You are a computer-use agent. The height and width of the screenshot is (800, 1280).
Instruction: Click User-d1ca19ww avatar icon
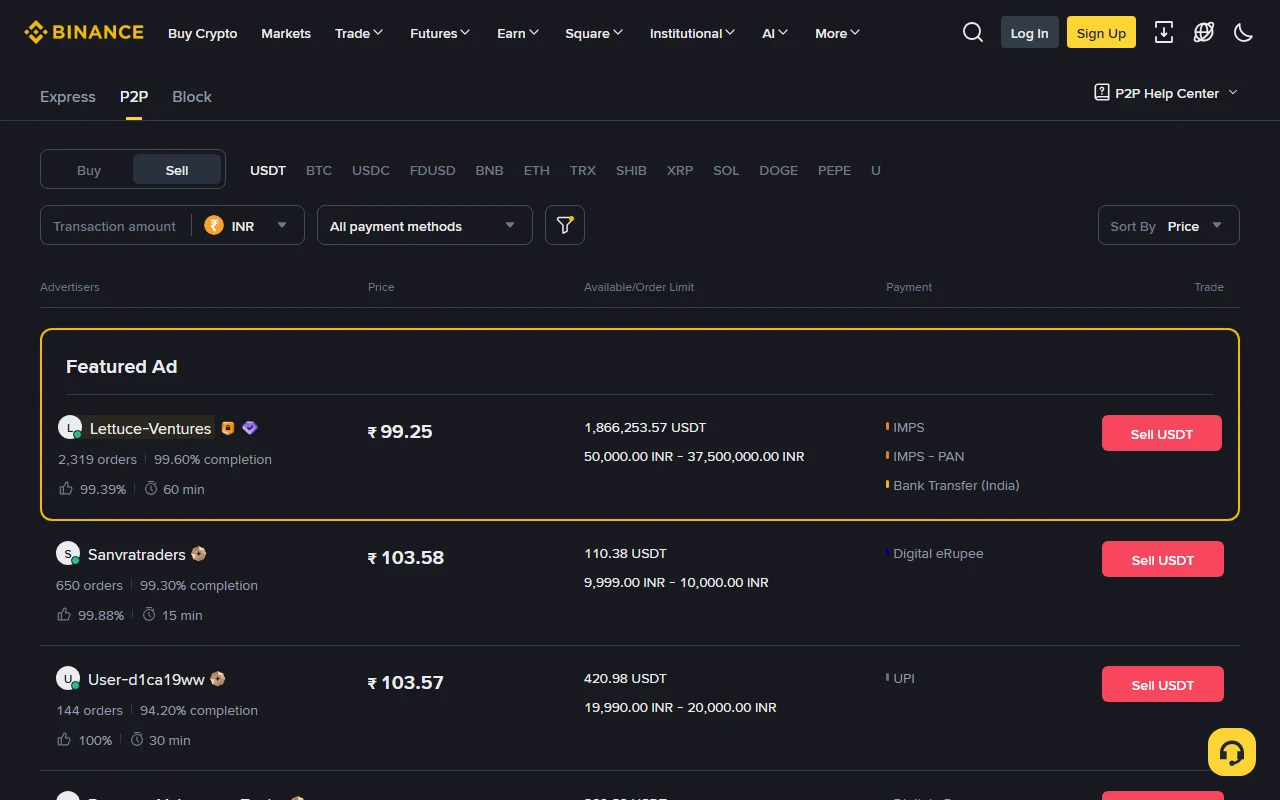point(68,678)
